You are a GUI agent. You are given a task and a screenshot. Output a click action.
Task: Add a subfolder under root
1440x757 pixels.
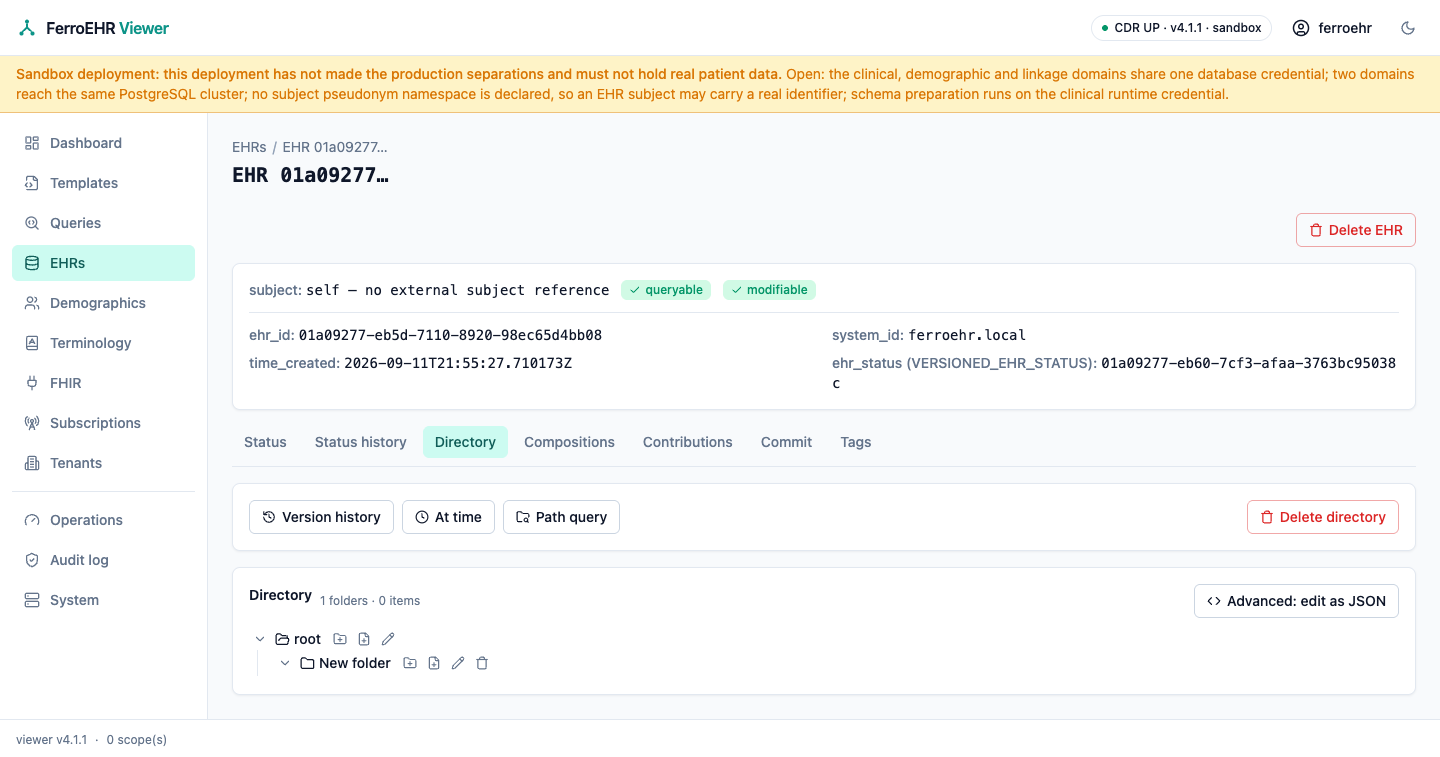tap(340, 639)
